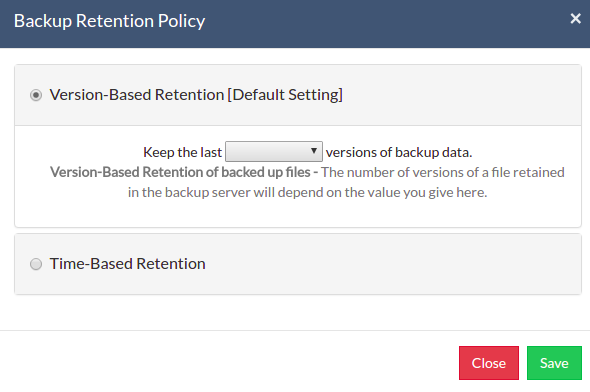
Task: Click the red Close button
Action: [x=489, y=363]
